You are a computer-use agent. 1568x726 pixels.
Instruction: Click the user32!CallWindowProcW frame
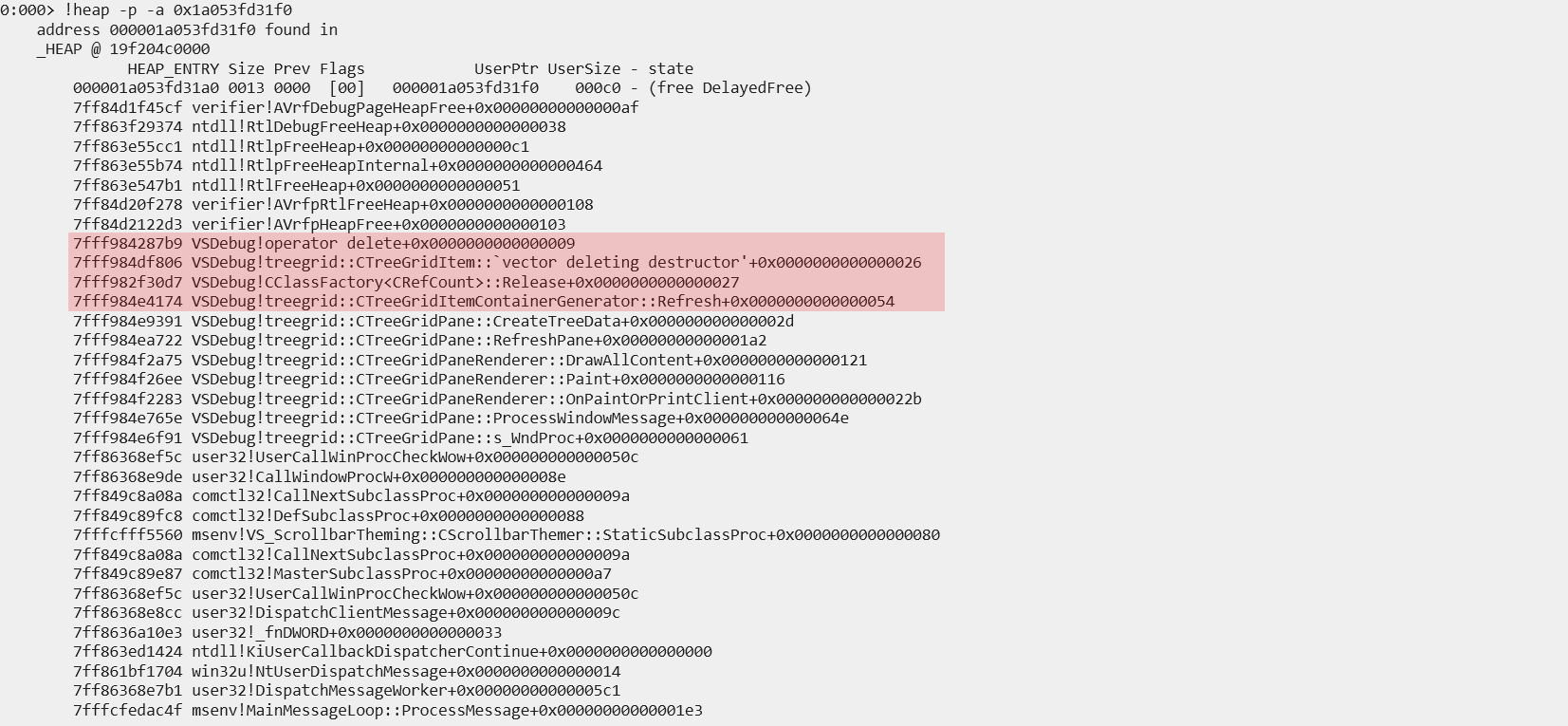pos(320,477)
